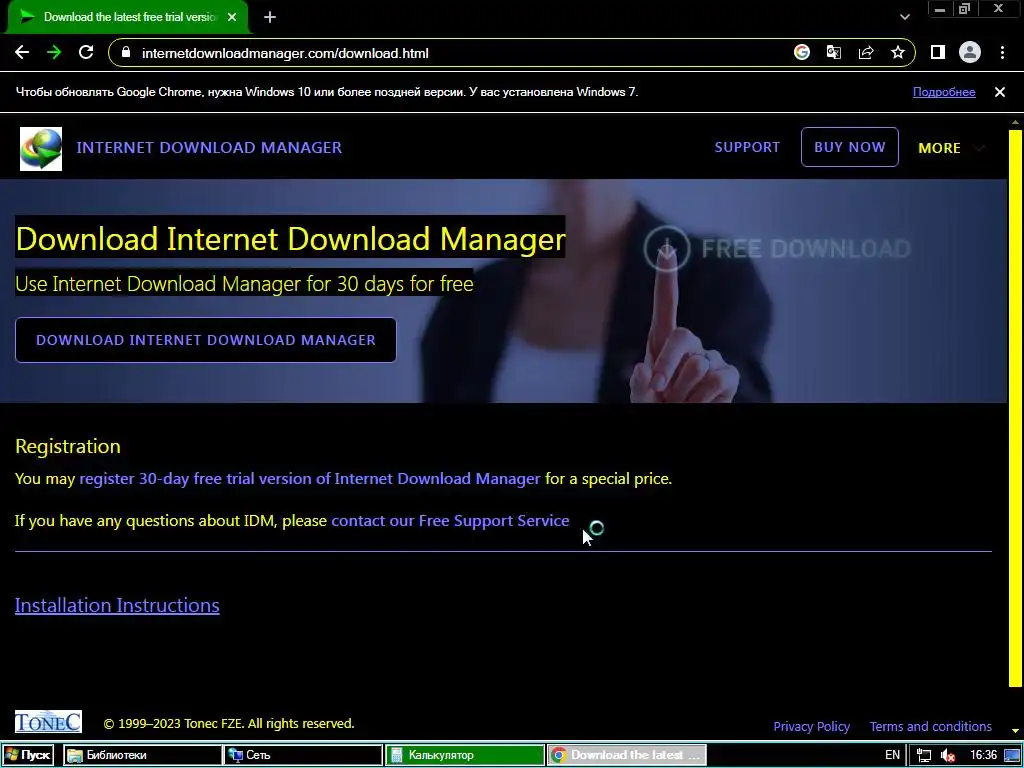Go forward with the green forward arrow
This screenshot has height=768, width=1024.
(54, 53)
